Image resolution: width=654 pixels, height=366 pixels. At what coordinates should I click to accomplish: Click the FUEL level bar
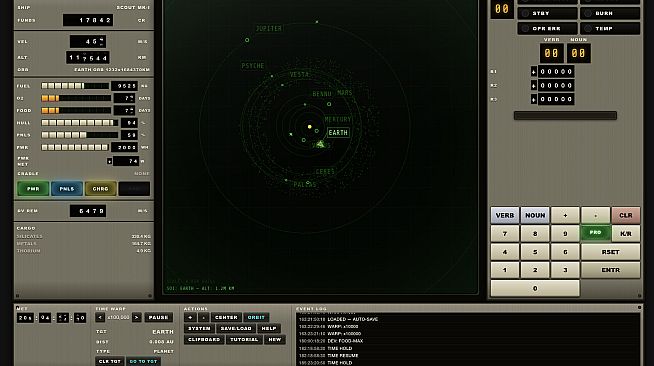[x=75, y=86]
